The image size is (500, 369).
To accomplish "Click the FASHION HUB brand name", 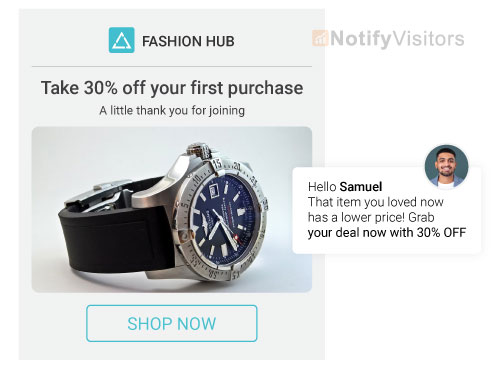I will tap(188, 41).
